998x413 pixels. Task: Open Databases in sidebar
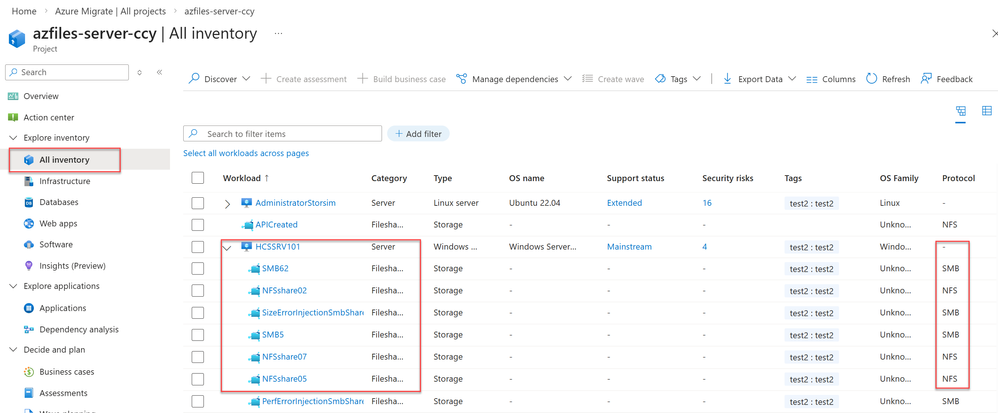59,202
